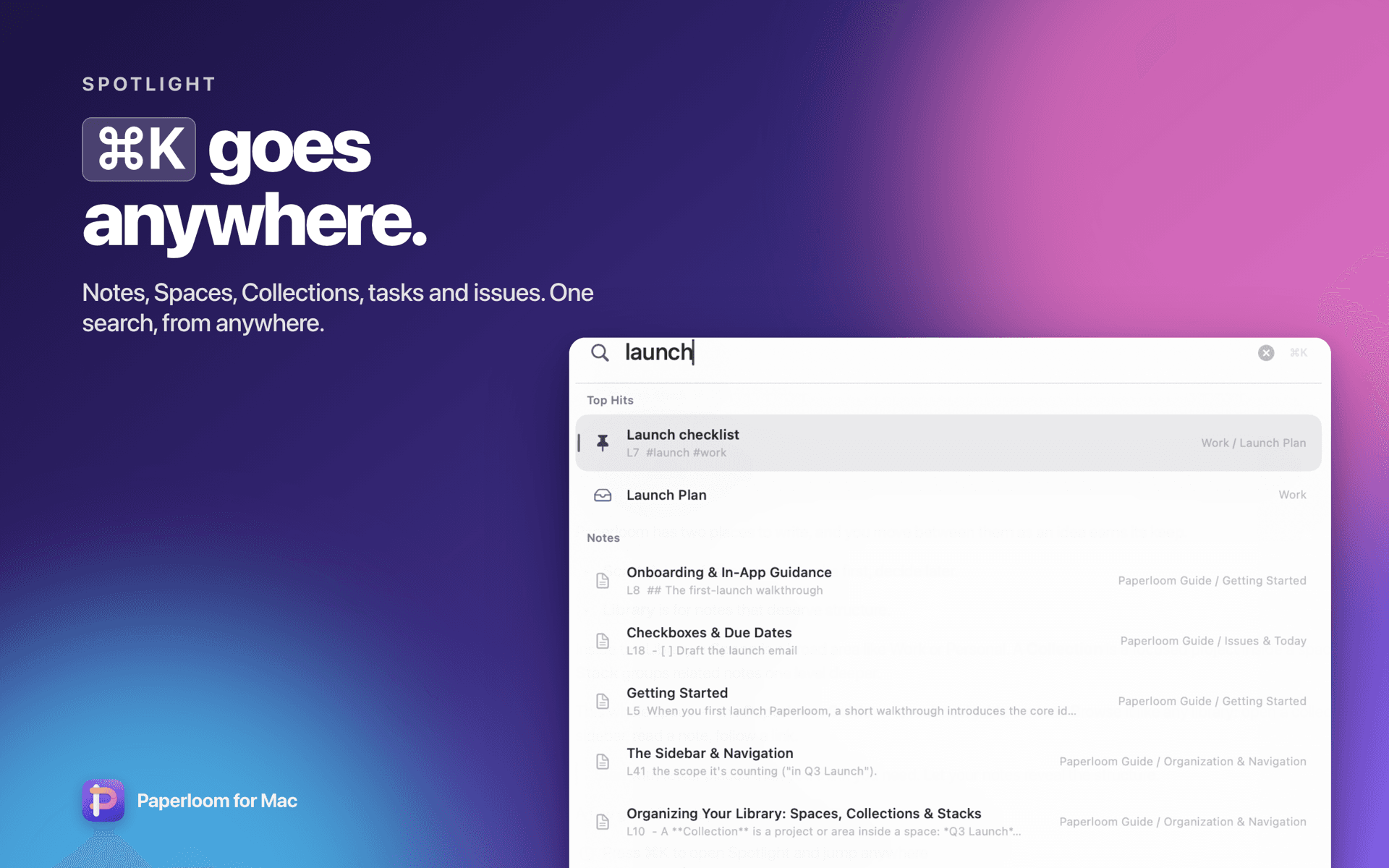Click document icon for The Sidebar & Navigation
Screen dimensions: 1389x868
tap(603, 762)
